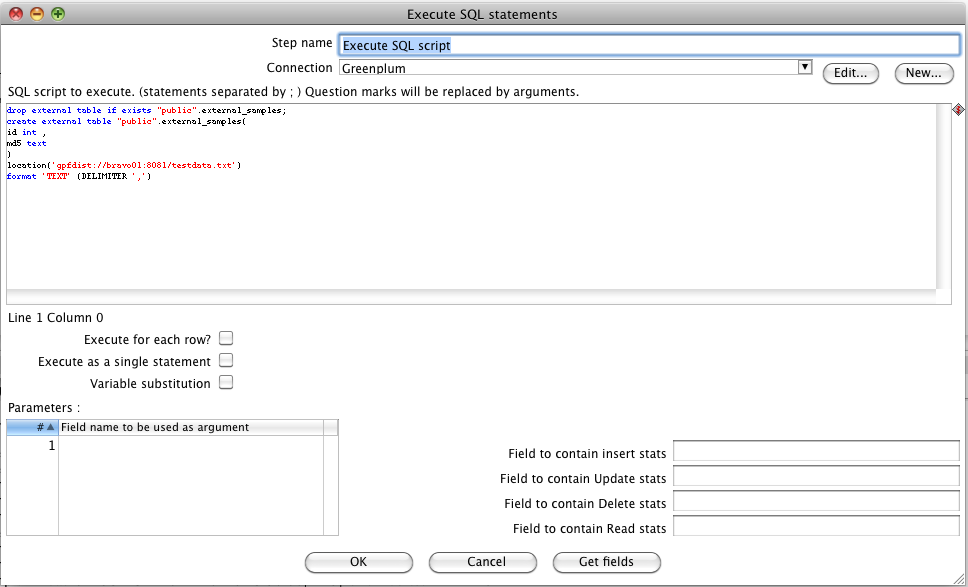Enable Execute as a single statement
968x587 pixels.
[226, 360]
